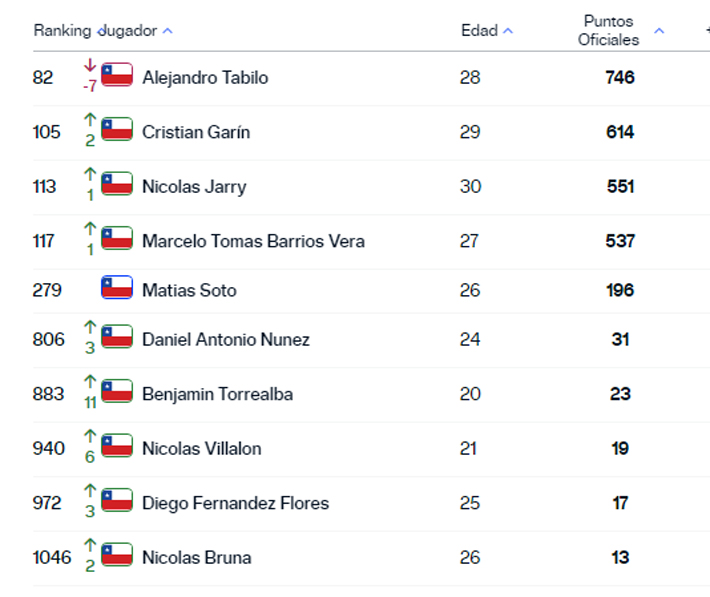The image size is (710, 597).
Task: Click the Ranking column header
Action: point(61,31)
